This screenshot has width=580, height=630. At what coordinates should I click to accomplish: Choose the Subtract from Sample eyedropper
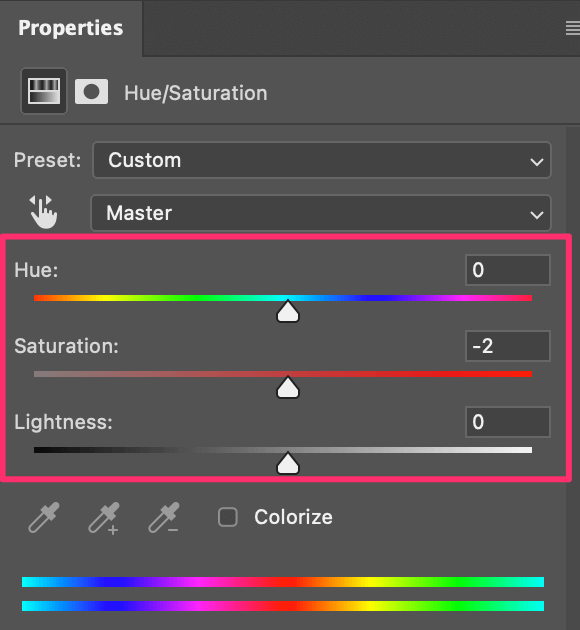tap(164, 518)
